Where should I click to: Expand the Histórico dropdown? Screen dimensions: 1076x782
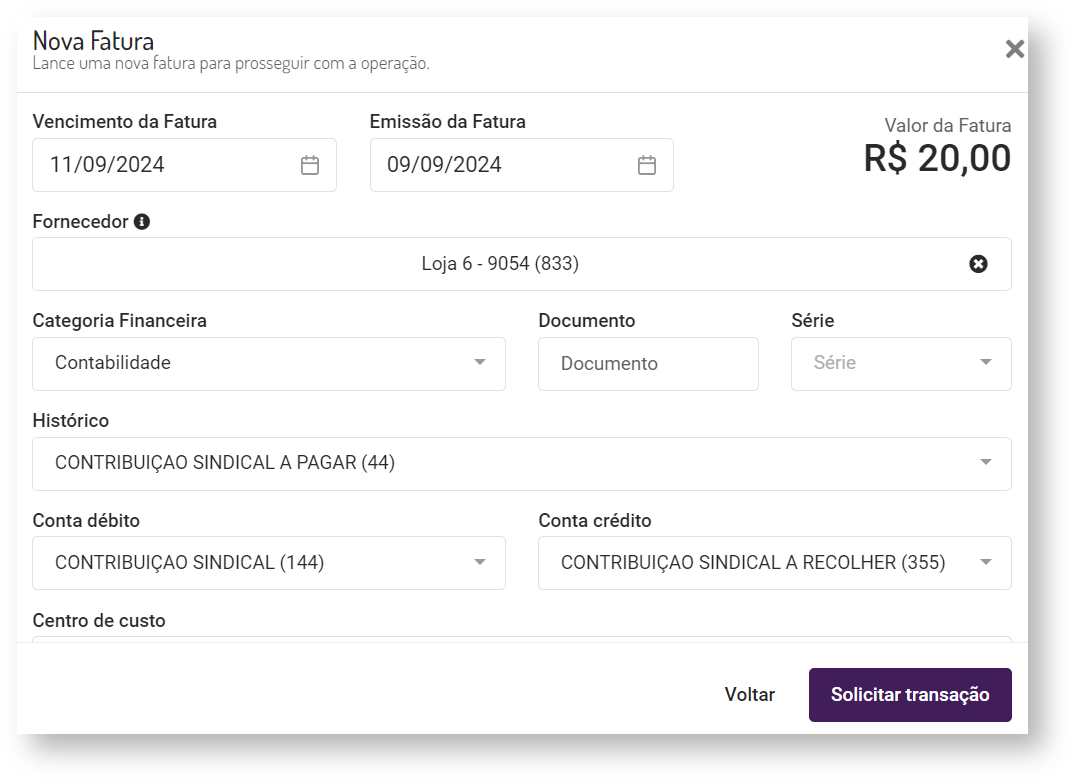point(986,463)
